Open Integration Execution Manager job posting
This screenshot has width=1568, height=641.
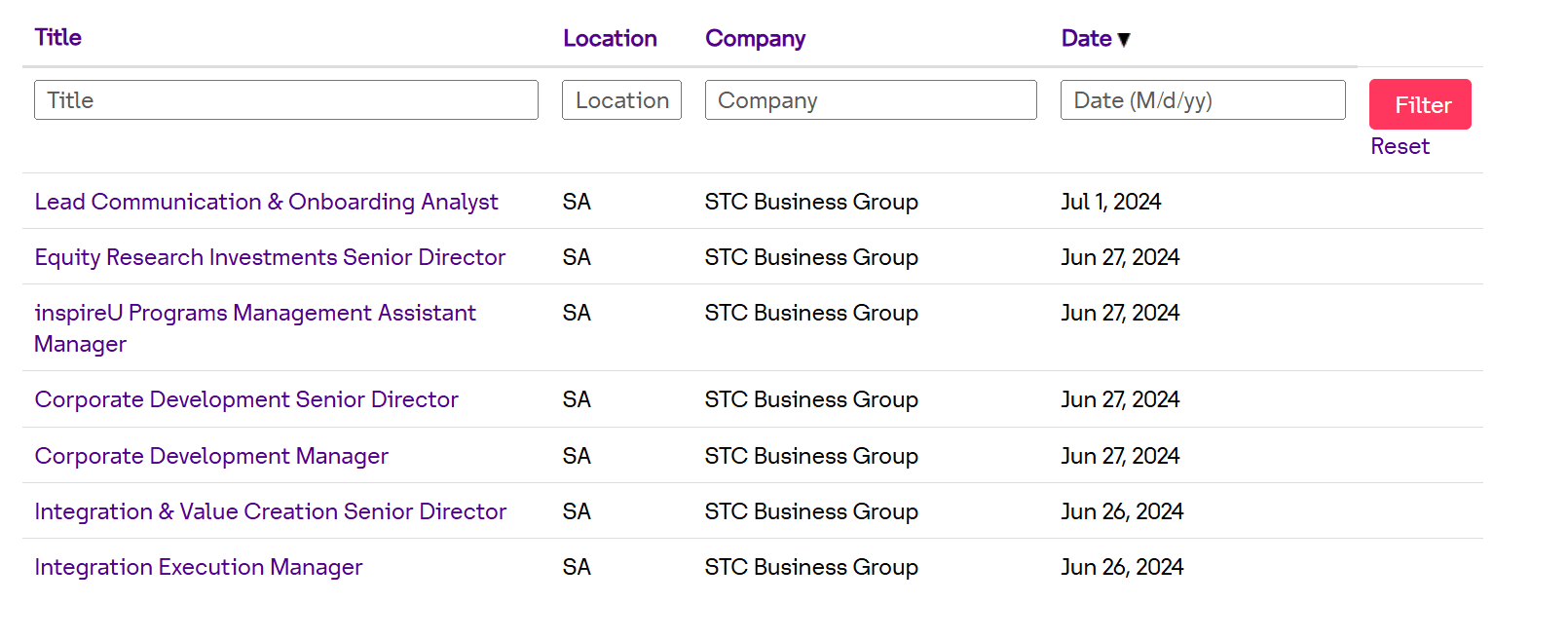(199, 567)
